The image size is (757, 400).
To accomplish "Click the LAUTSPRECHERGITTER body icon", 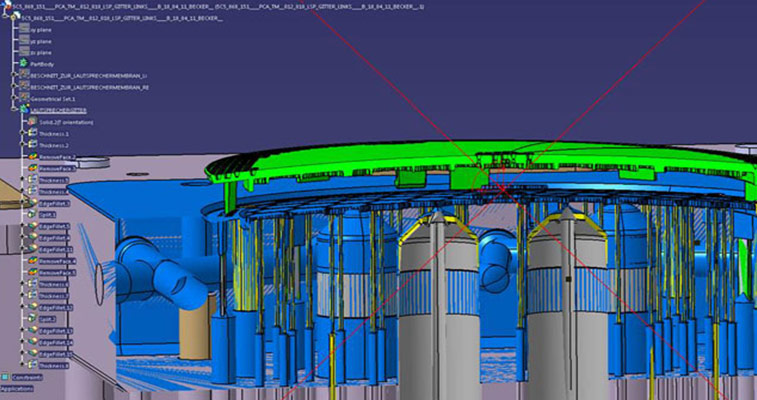I will click(24, 109).
